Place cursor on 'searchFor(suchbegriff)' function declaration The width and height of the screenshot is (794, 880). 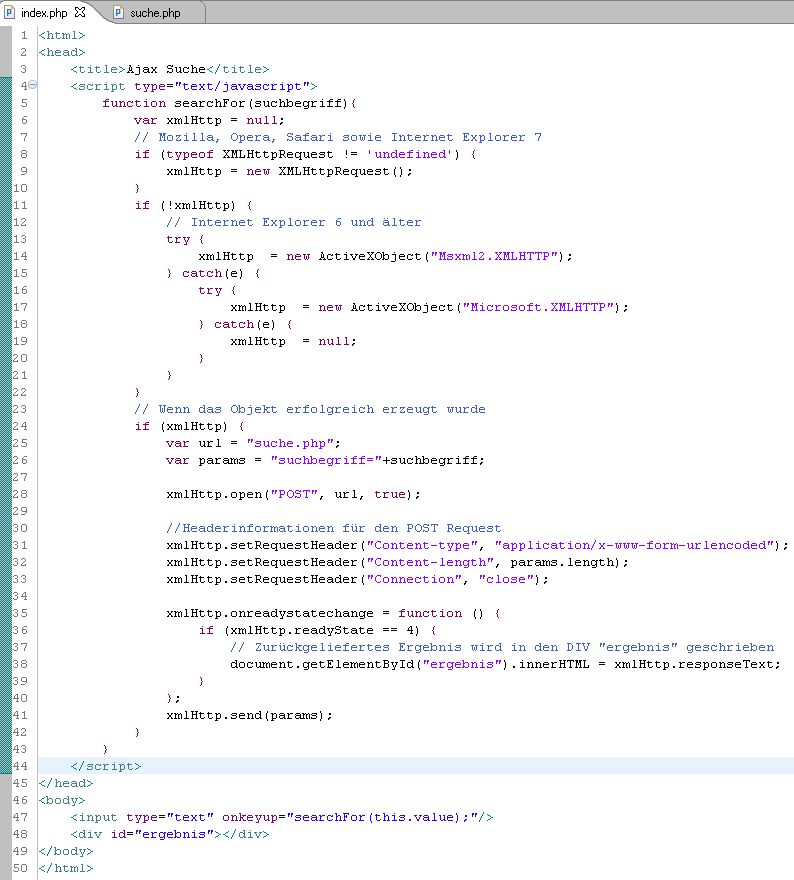click(261, 103)
